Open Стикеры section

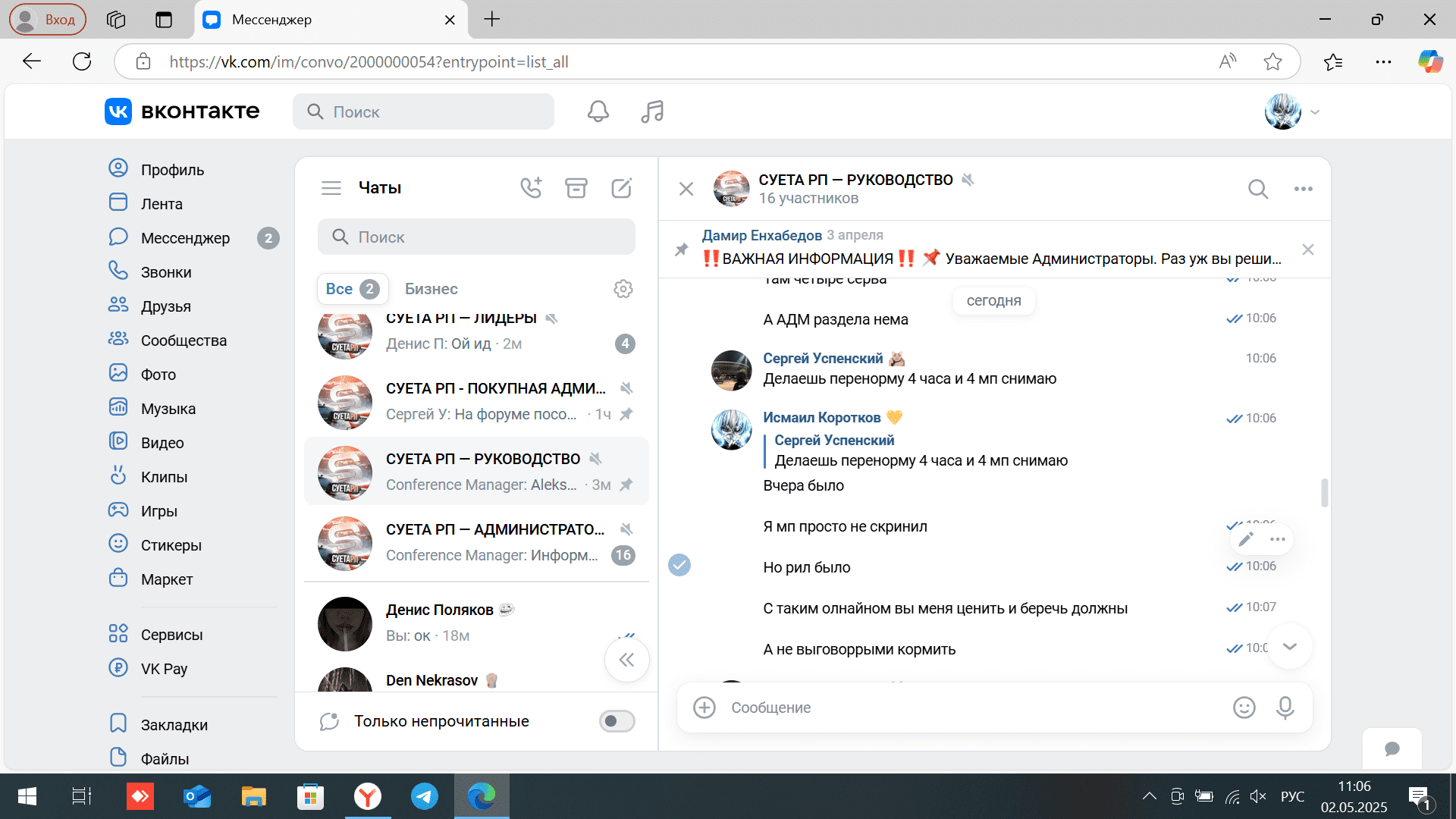(x=171, y=545)
